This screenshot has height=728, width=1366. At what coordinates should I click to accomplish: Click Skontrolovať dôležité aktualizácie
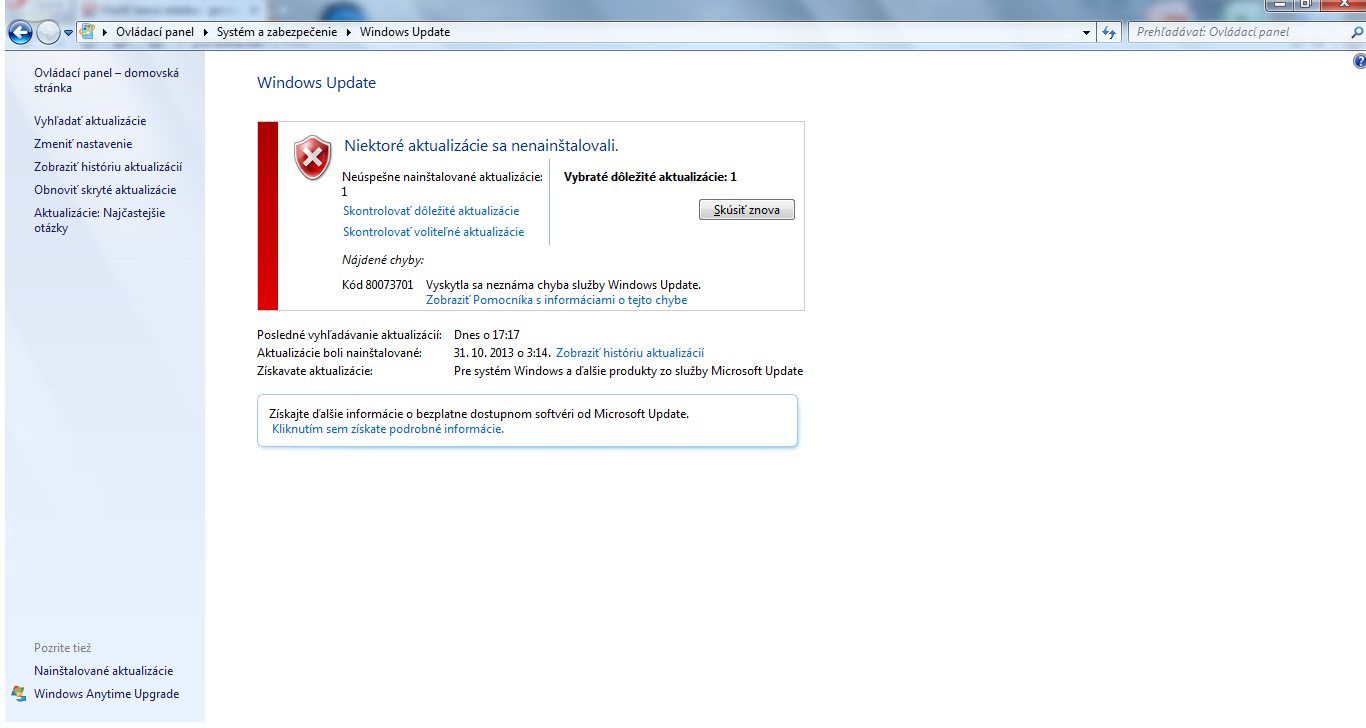tap(431, 211)
